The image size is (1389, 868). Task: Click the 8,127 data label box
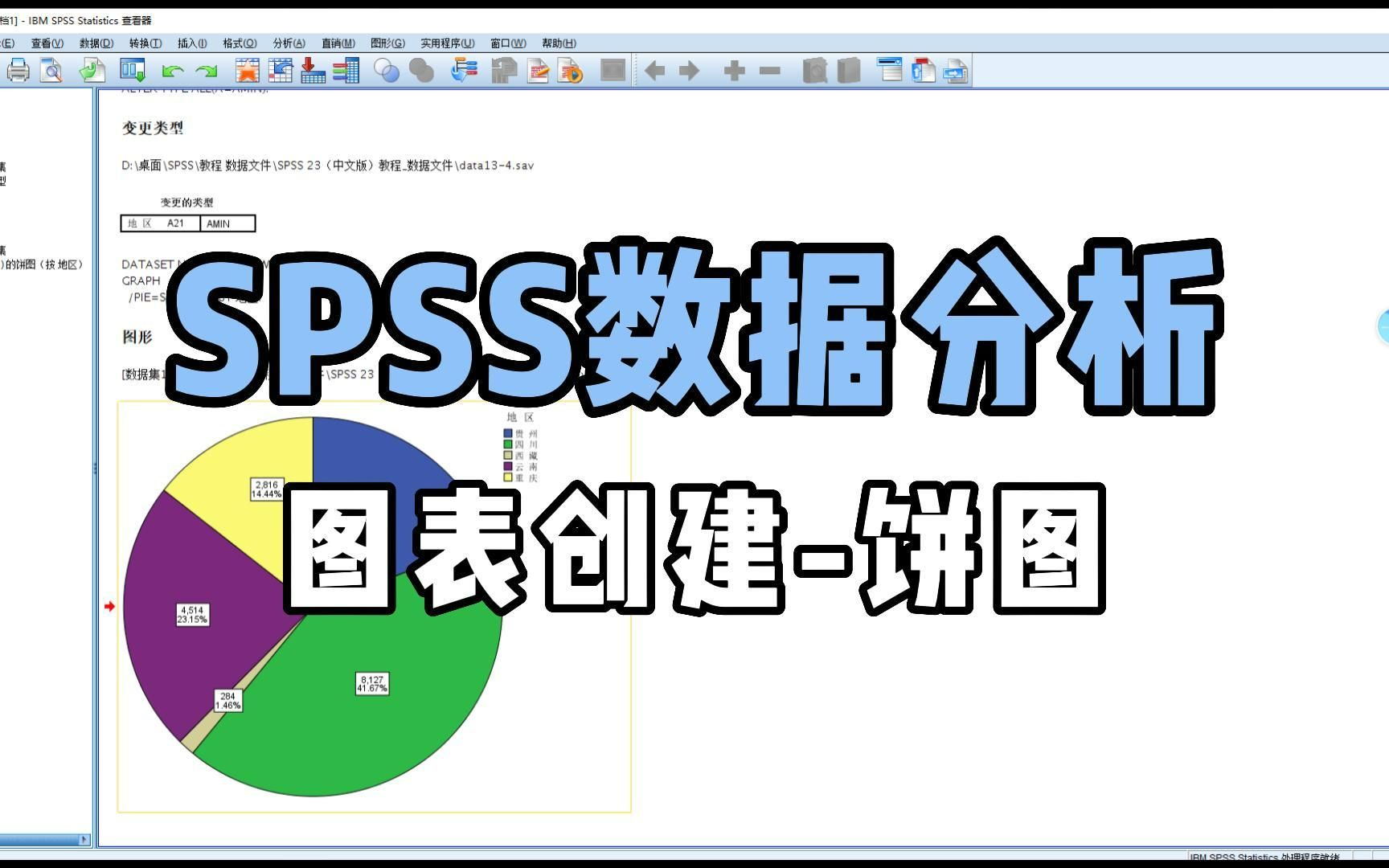click(x=372, y=684)
